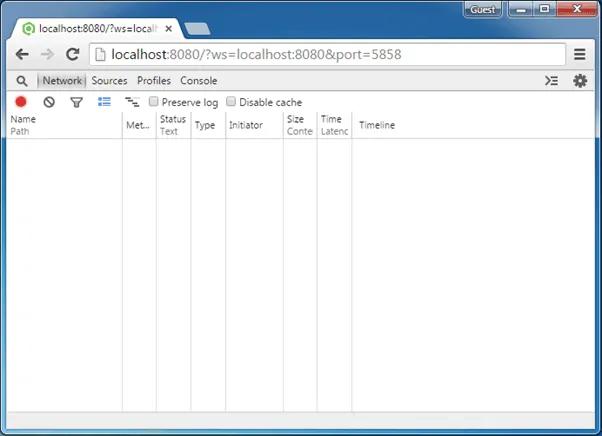Image resolution: width=602 pixels, height=436 pixels.
Task: Show the console drawer icon
Action: (551, 81)
